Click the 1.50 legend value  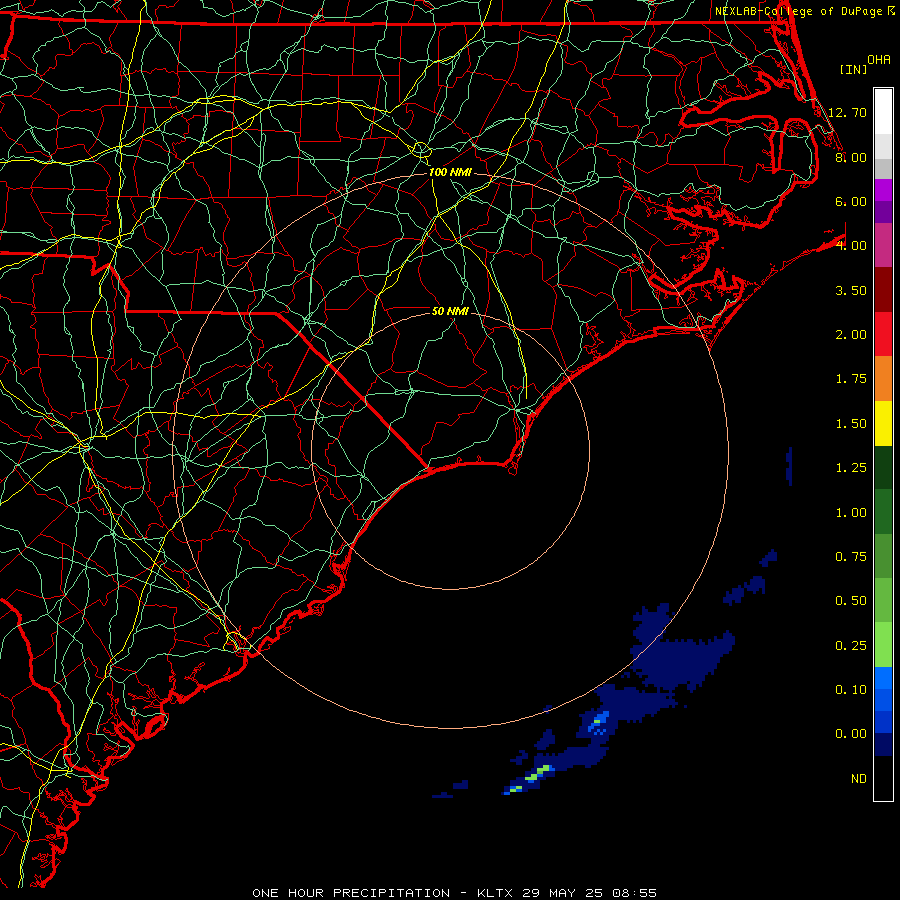[851, 424]
